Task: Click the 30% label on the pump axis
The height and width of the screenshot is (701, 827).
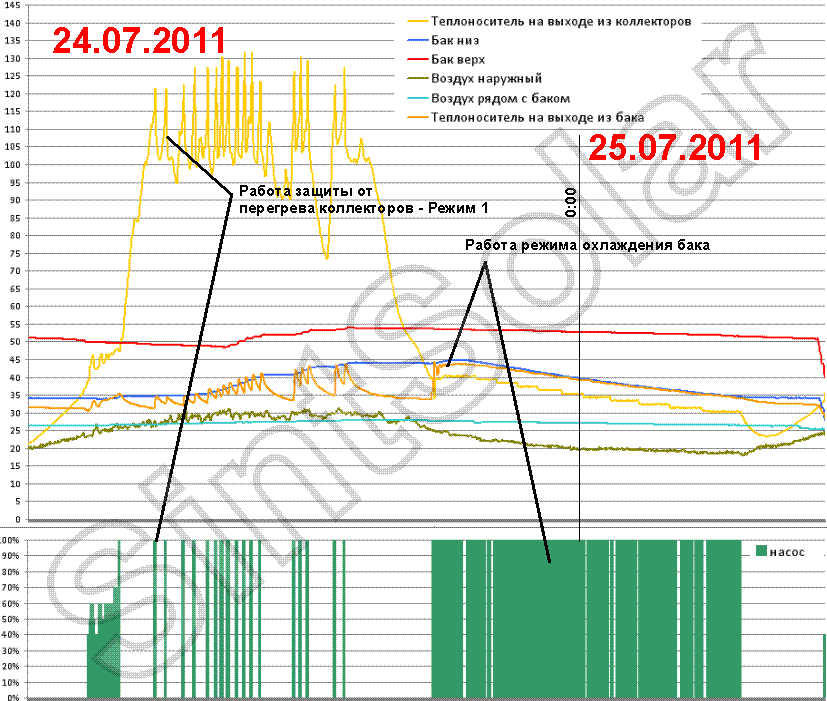Action: [x=11, y=650]
